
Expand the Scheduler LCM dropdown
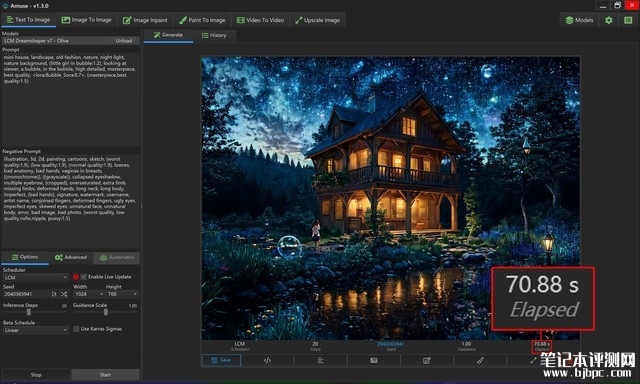36,277
